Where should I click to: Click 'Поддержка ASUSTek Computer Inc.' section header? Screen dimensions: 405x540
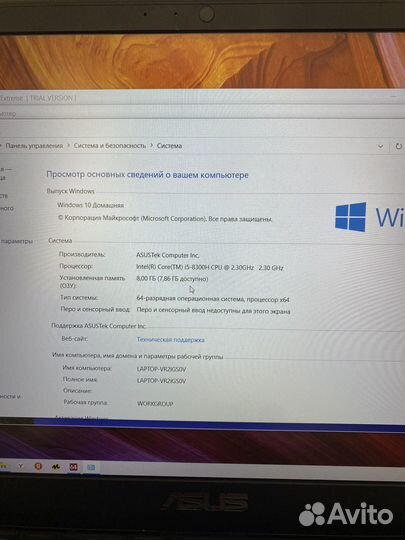pyautogui.click(x=98, y=325)
